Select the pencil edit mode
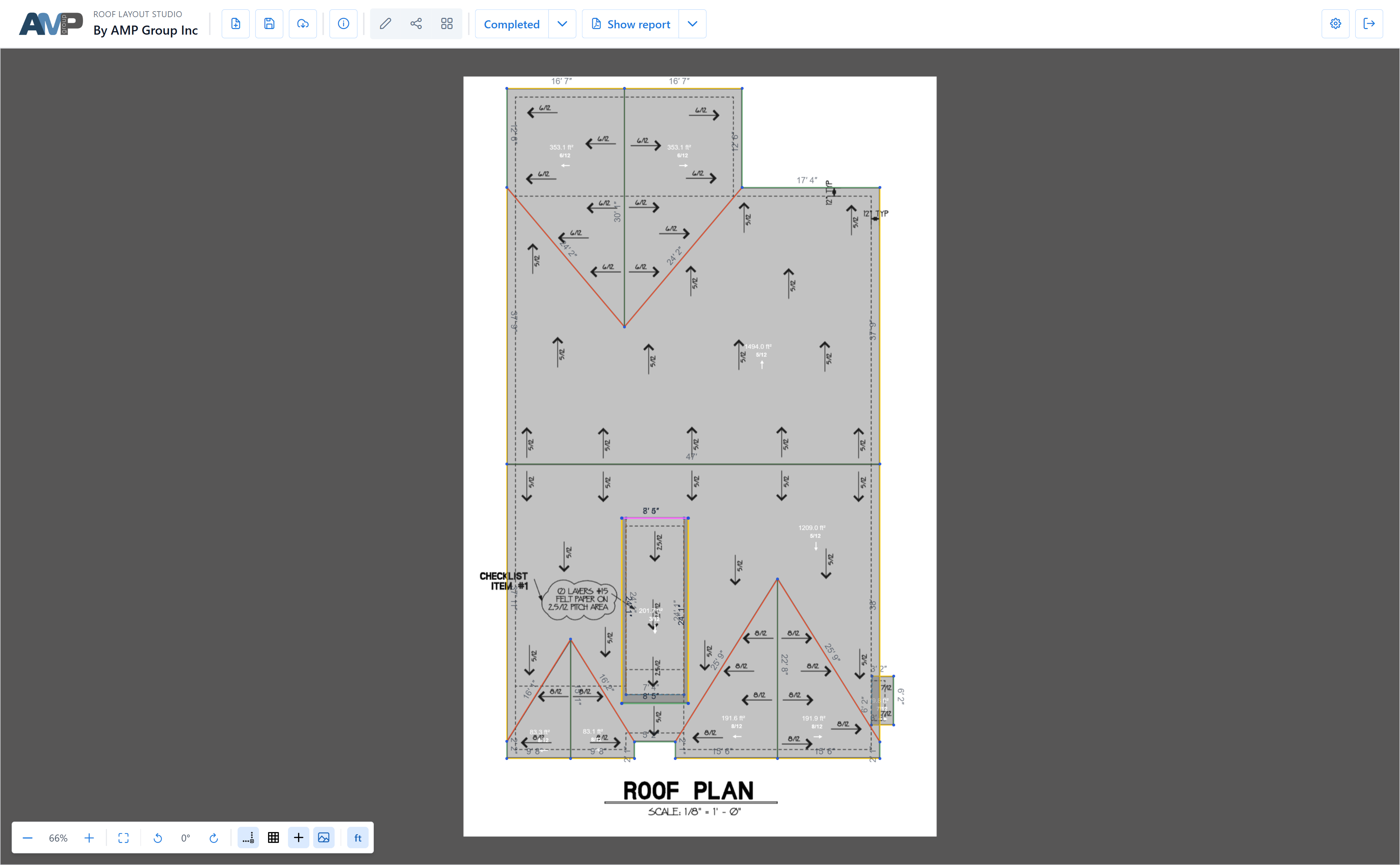Viewport: 1400px width, 865px height. click(x=386, y=23)
